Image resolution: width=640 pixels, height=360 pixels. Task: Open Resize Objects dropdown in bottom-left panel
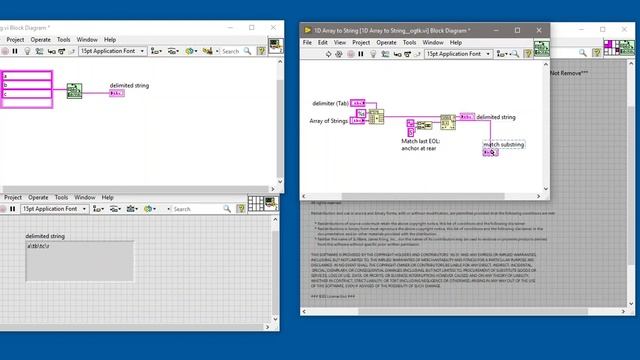[131, 209]
